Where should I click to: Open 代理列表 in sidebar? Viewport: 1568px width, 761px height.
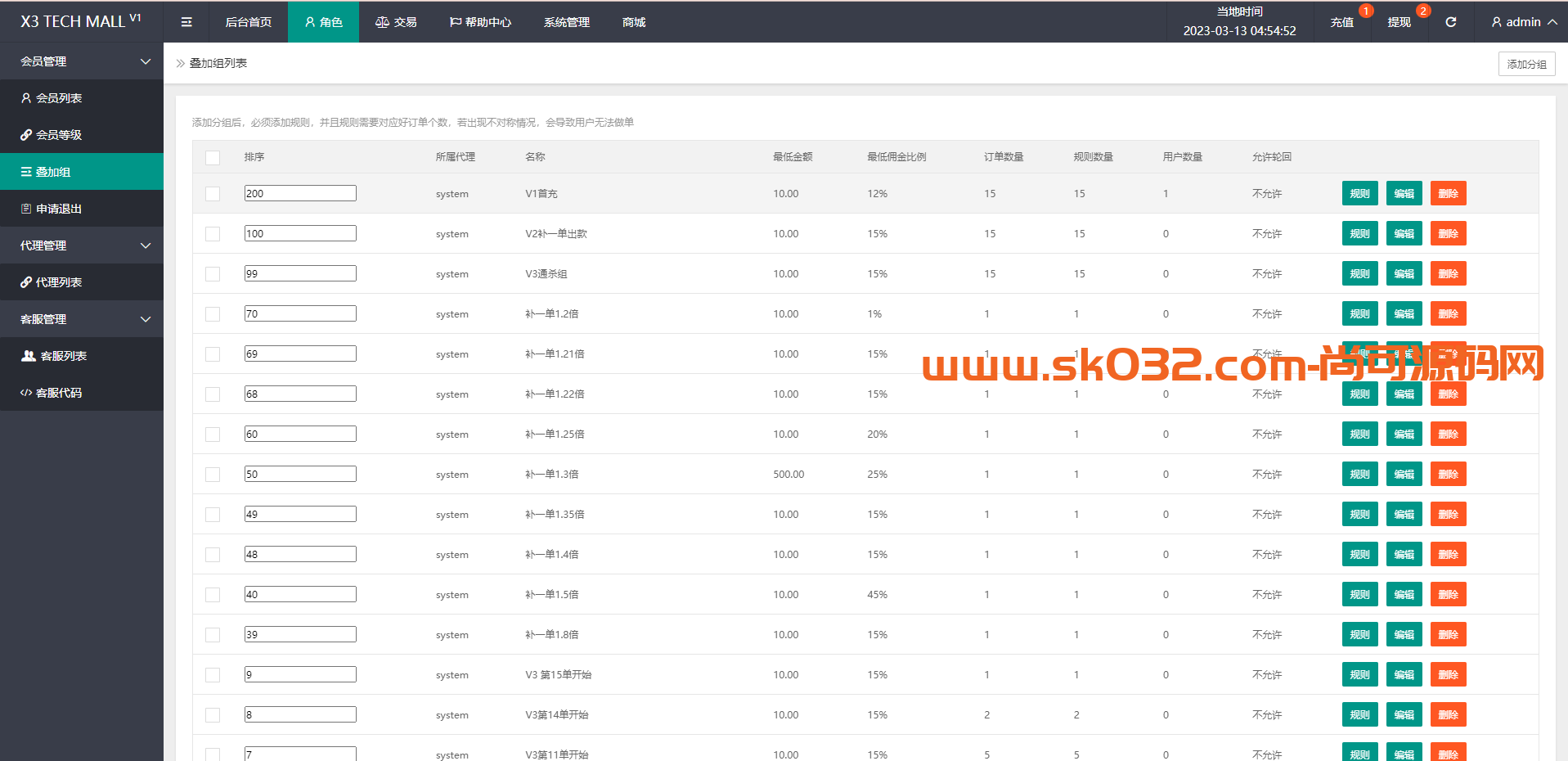pos(82,282)
